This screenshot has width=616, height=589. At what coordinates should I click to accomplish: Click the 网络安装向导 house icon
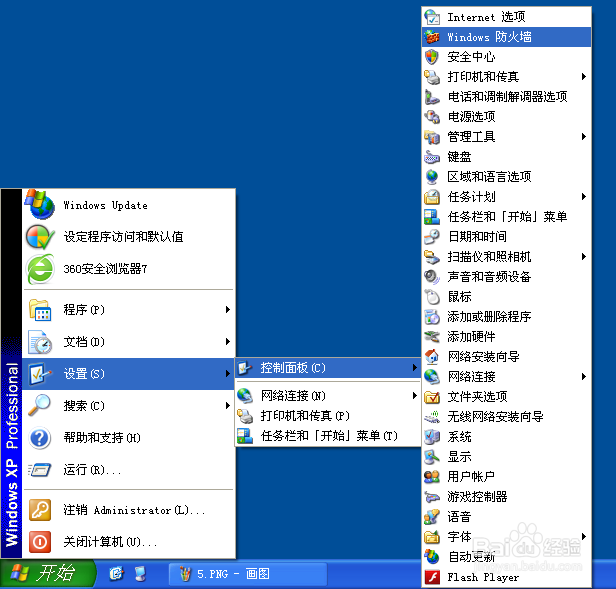[x=432, y=357]
